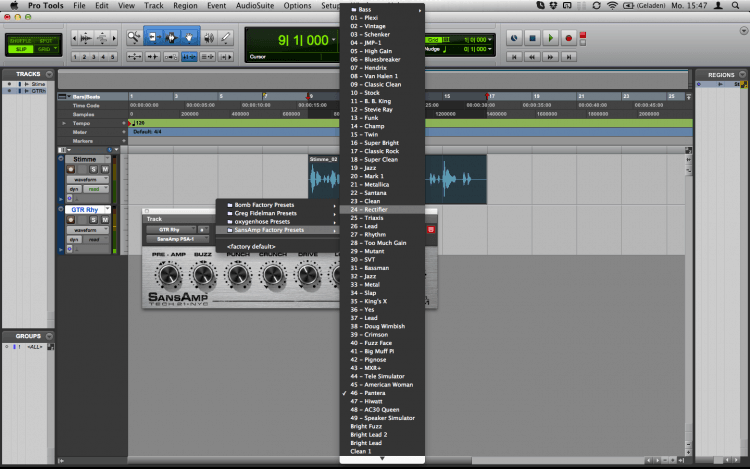Select the Grabber hand tool

tap(190, 37)
